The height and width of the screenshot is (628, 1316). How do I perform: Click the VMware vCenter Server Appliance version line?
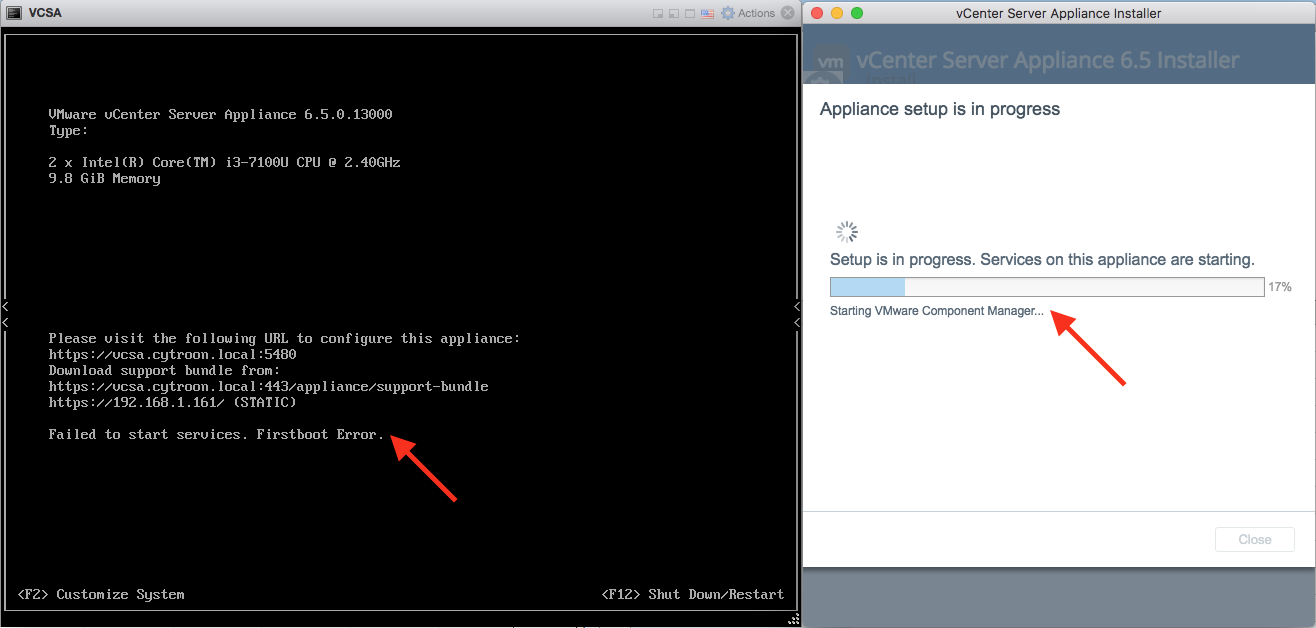click(220, 114)
